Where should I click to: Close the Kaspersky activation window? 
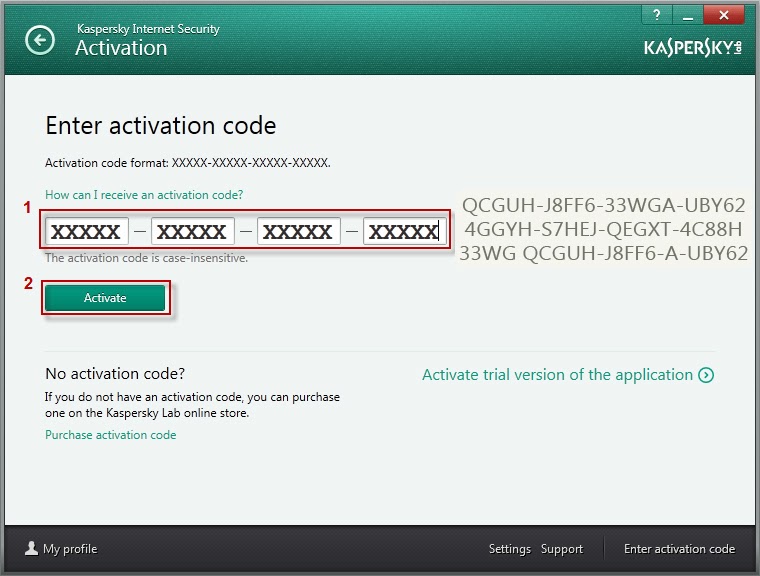pyautogui.click(x=724, y=15)
